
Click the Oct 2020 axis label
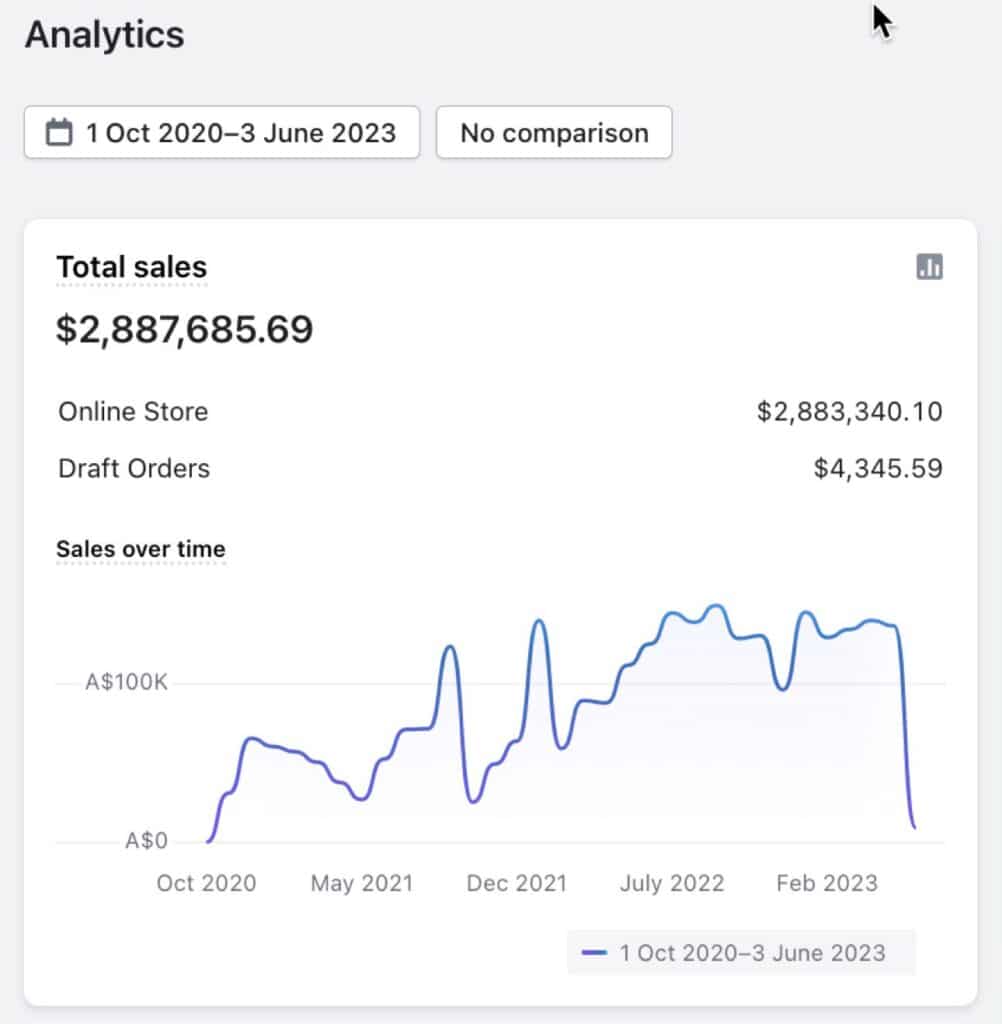point(206,883)
